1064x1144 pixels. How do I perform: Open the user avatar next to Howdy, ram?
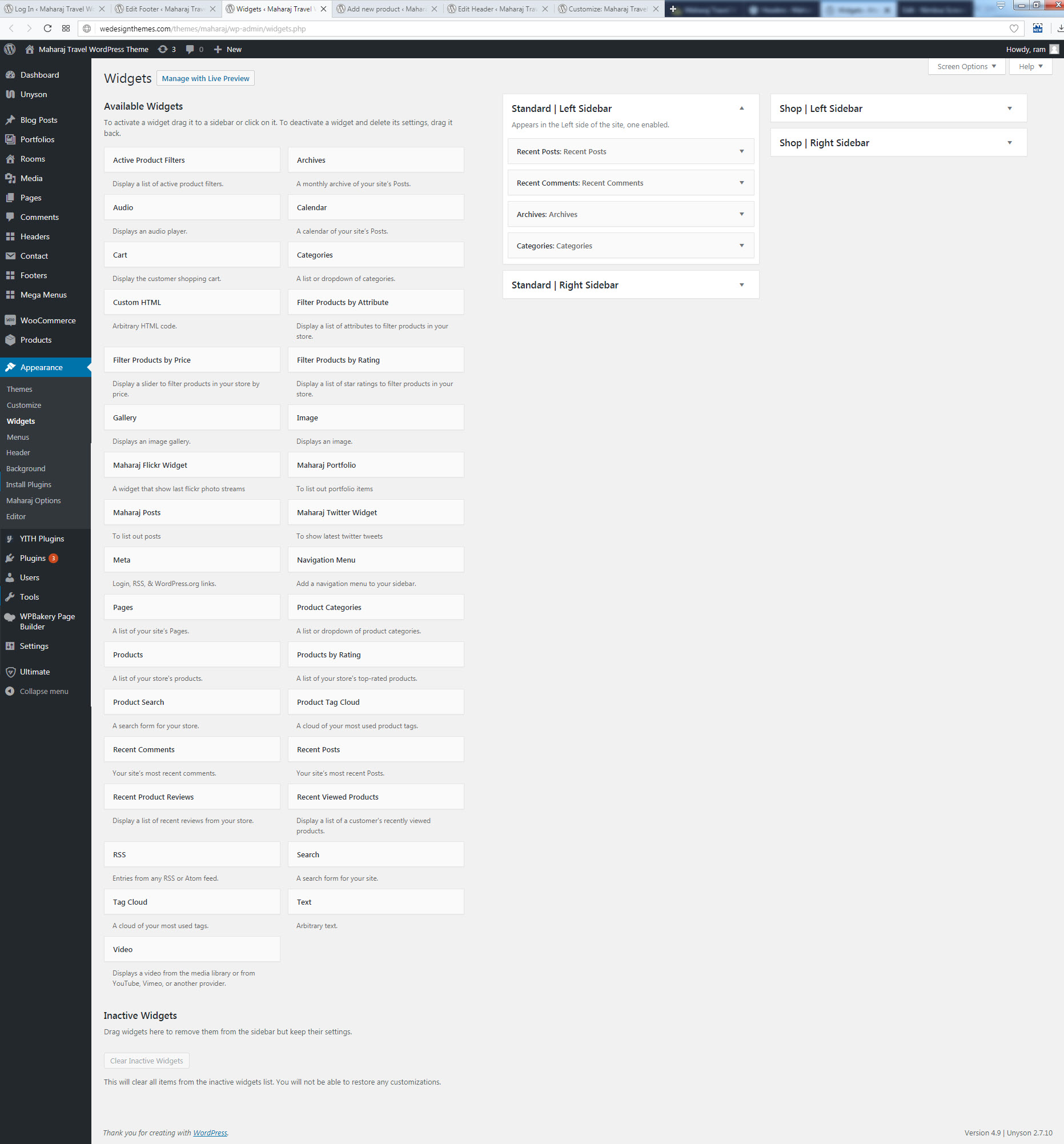pos(1054,50)
